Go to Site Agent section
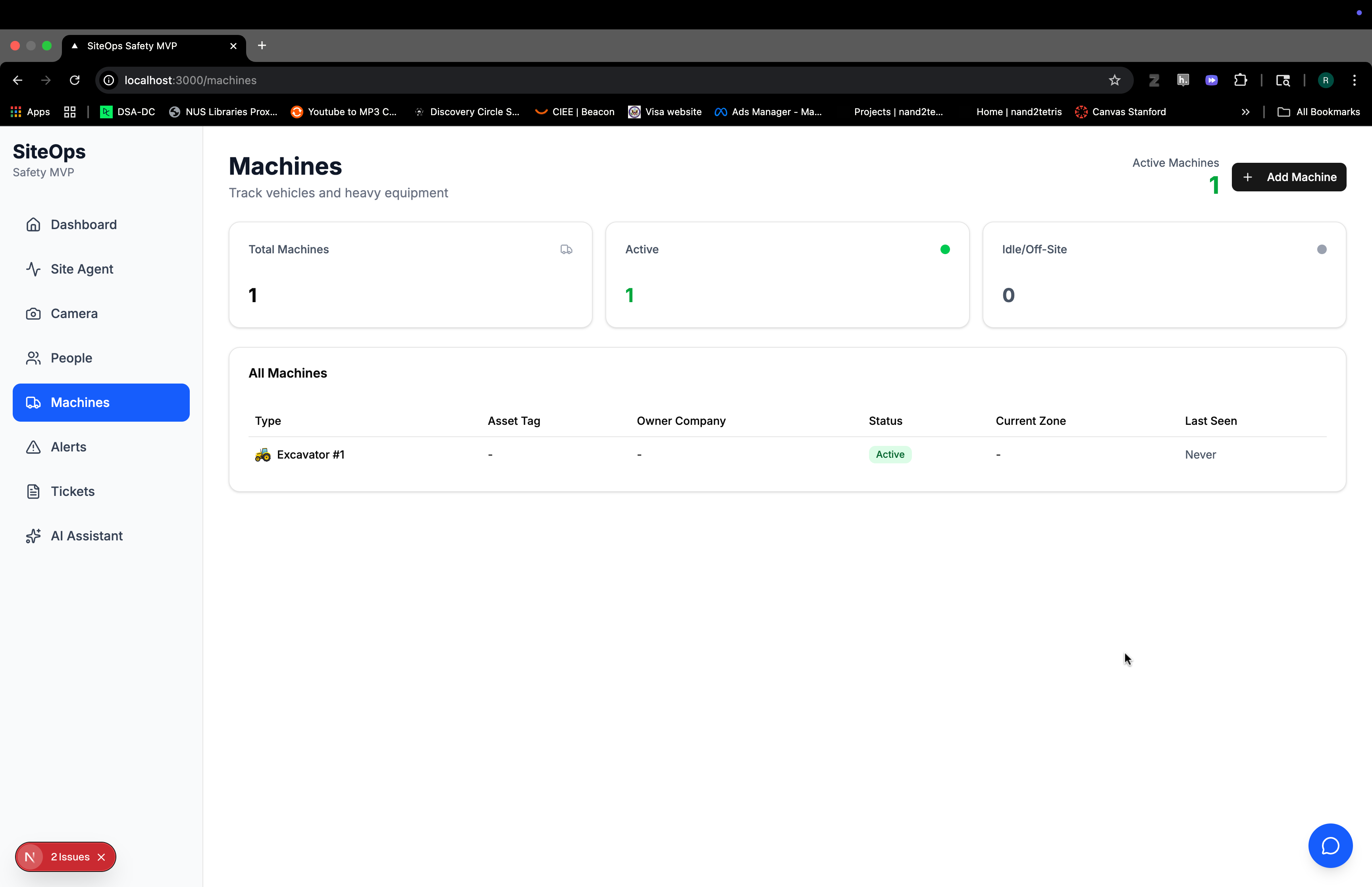The width and height of the screenshot is (1372, 887). 82,269
